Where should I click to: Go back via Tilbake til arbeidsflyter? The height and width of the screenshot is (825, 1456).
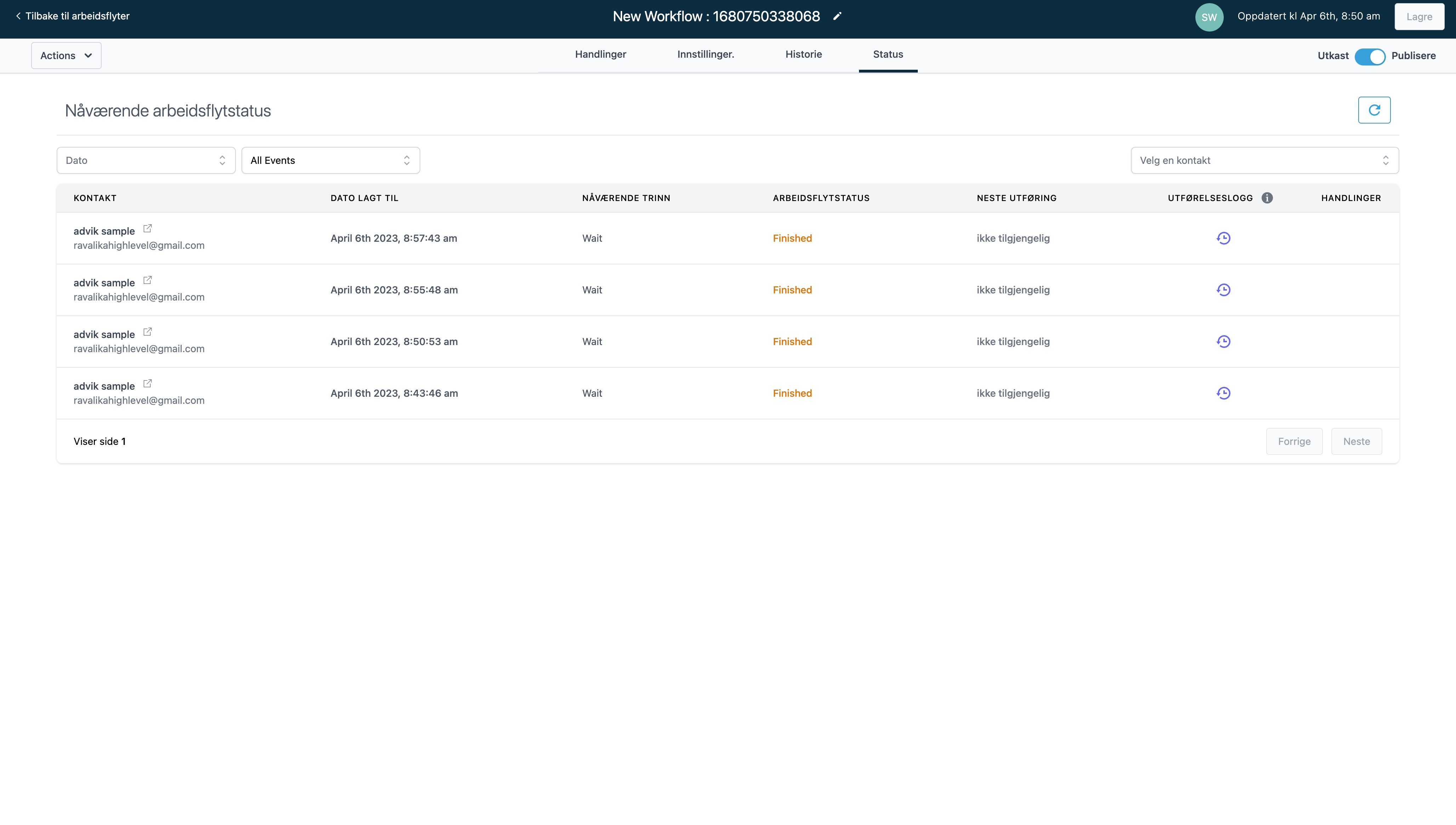click(x=73, y=16)
